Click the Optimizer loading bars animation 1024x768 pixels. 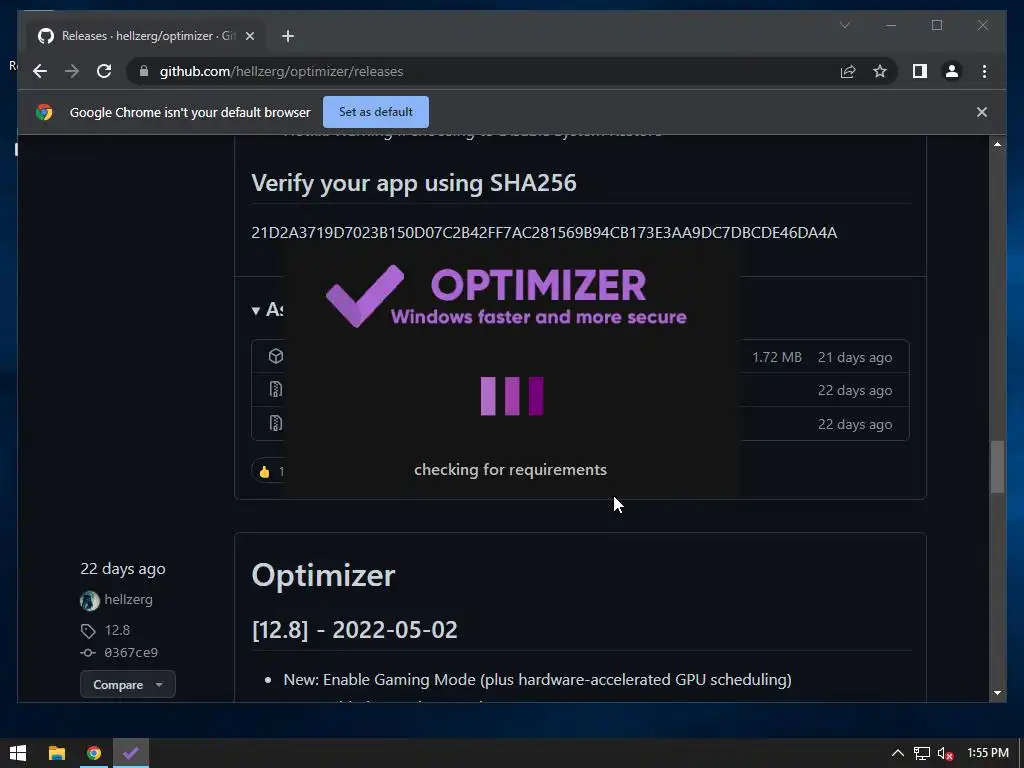tap(512, 396)
